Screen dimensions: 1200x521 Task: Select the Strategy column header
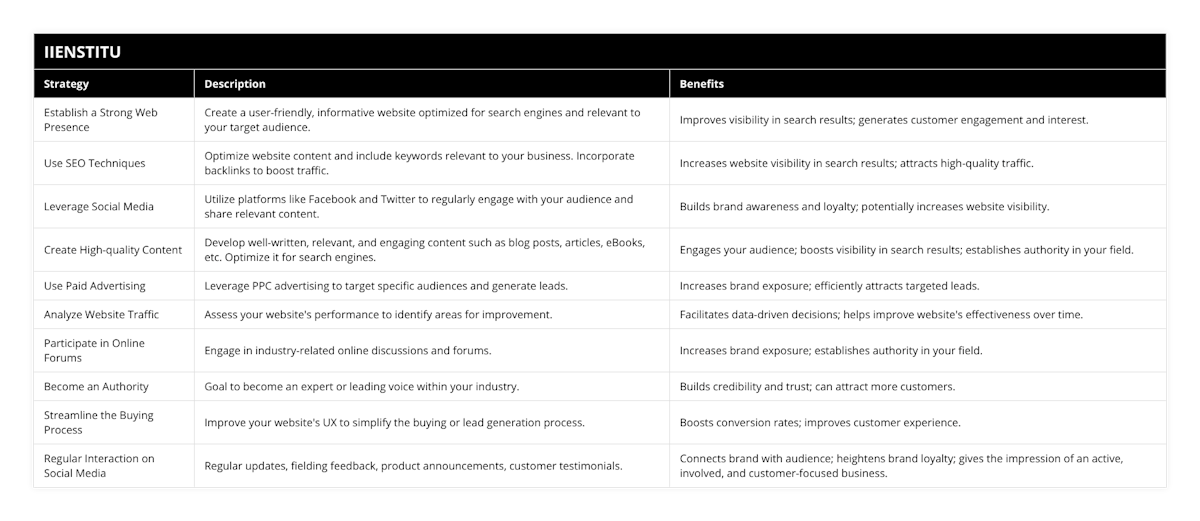point(66,84)
